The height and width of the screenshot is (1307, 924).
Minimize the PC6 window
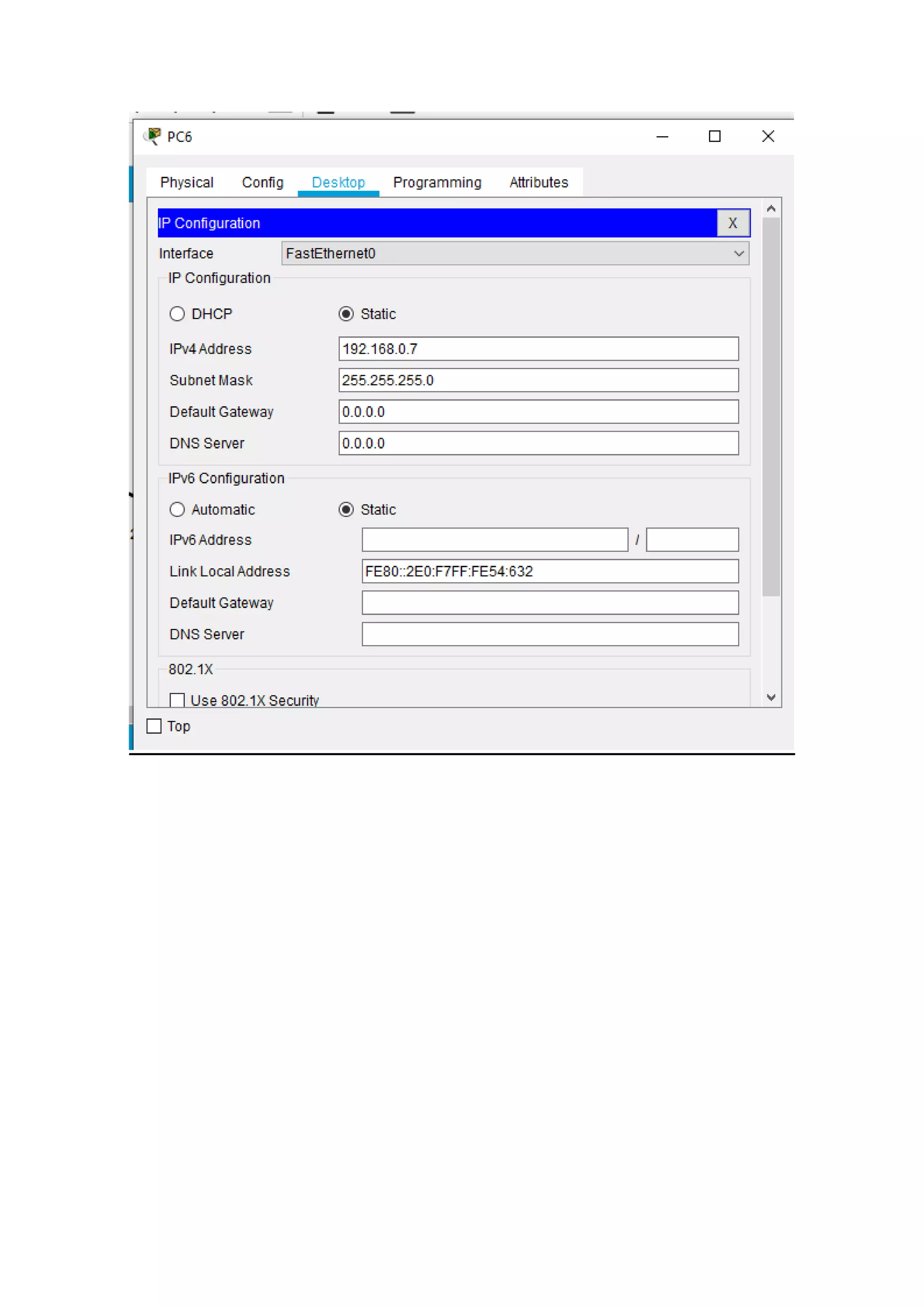pos(662,137)
